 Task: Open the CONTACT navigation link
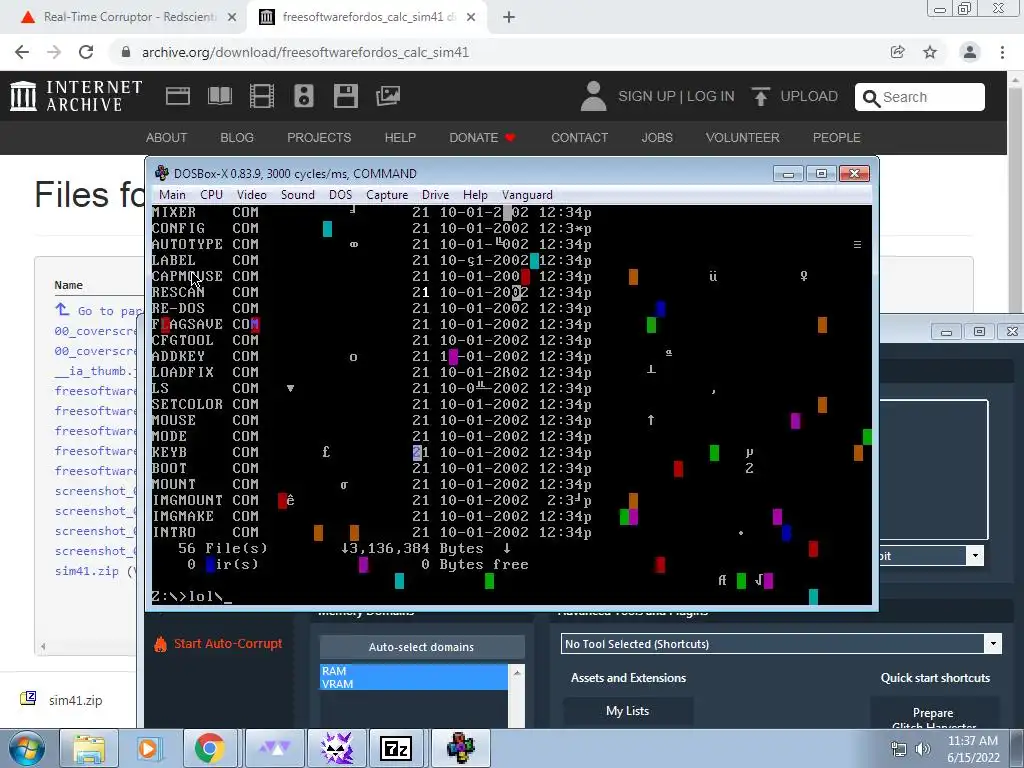tap(579, 138)
